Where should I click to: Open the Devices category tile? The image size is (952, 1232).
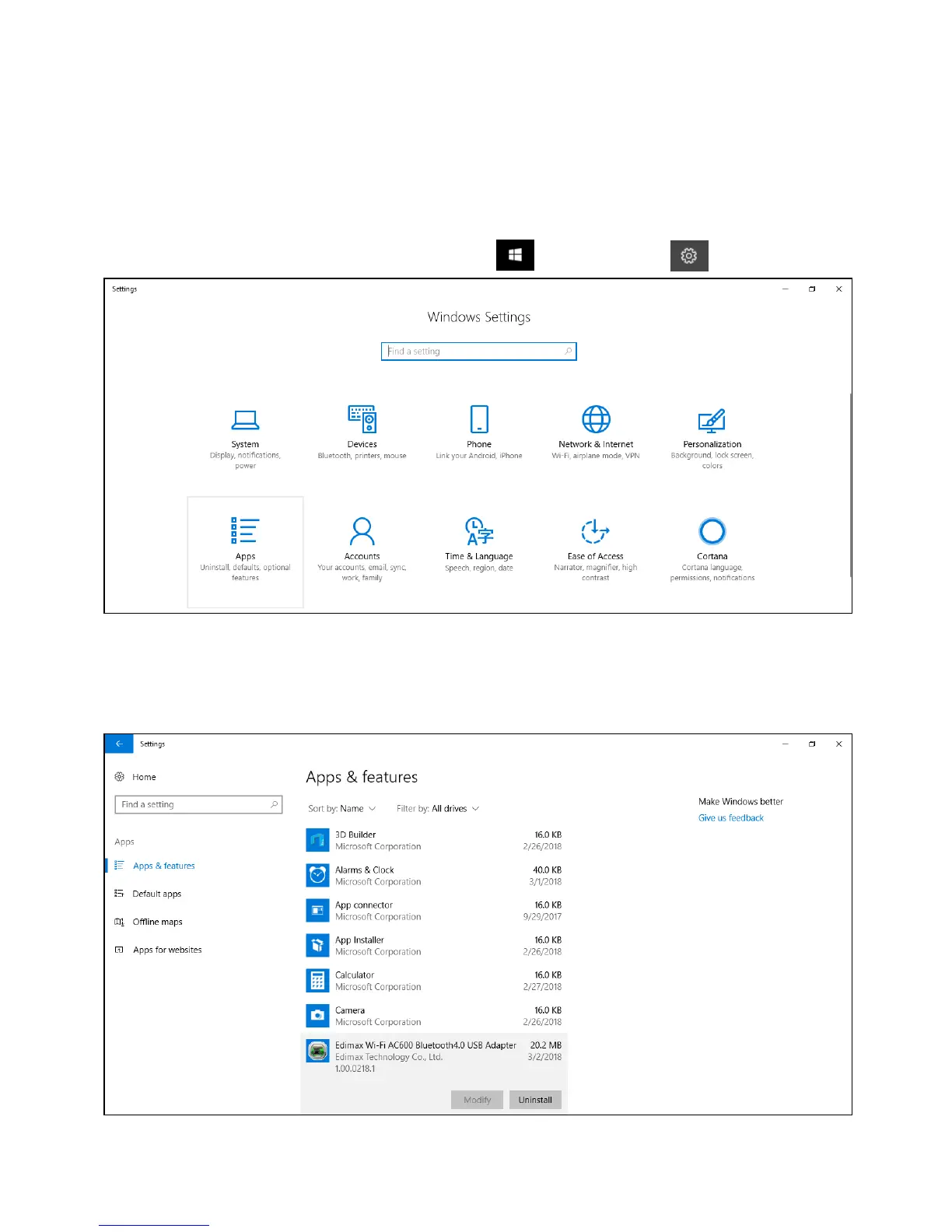[362, 433]
